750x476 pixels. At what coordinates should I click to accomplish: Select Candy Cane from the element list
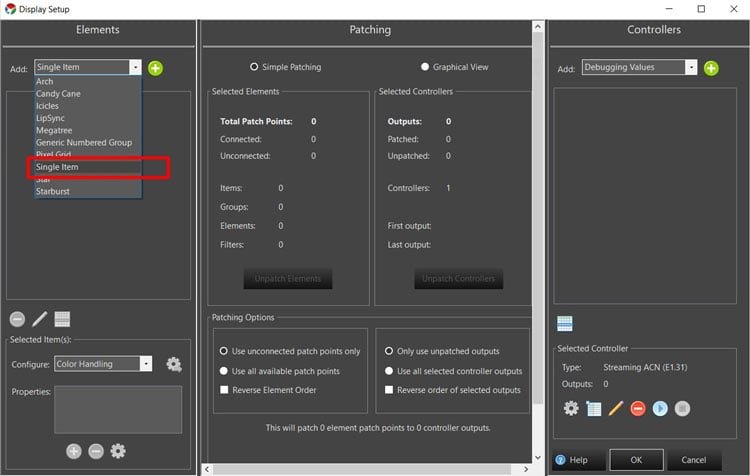coord(58,94)
